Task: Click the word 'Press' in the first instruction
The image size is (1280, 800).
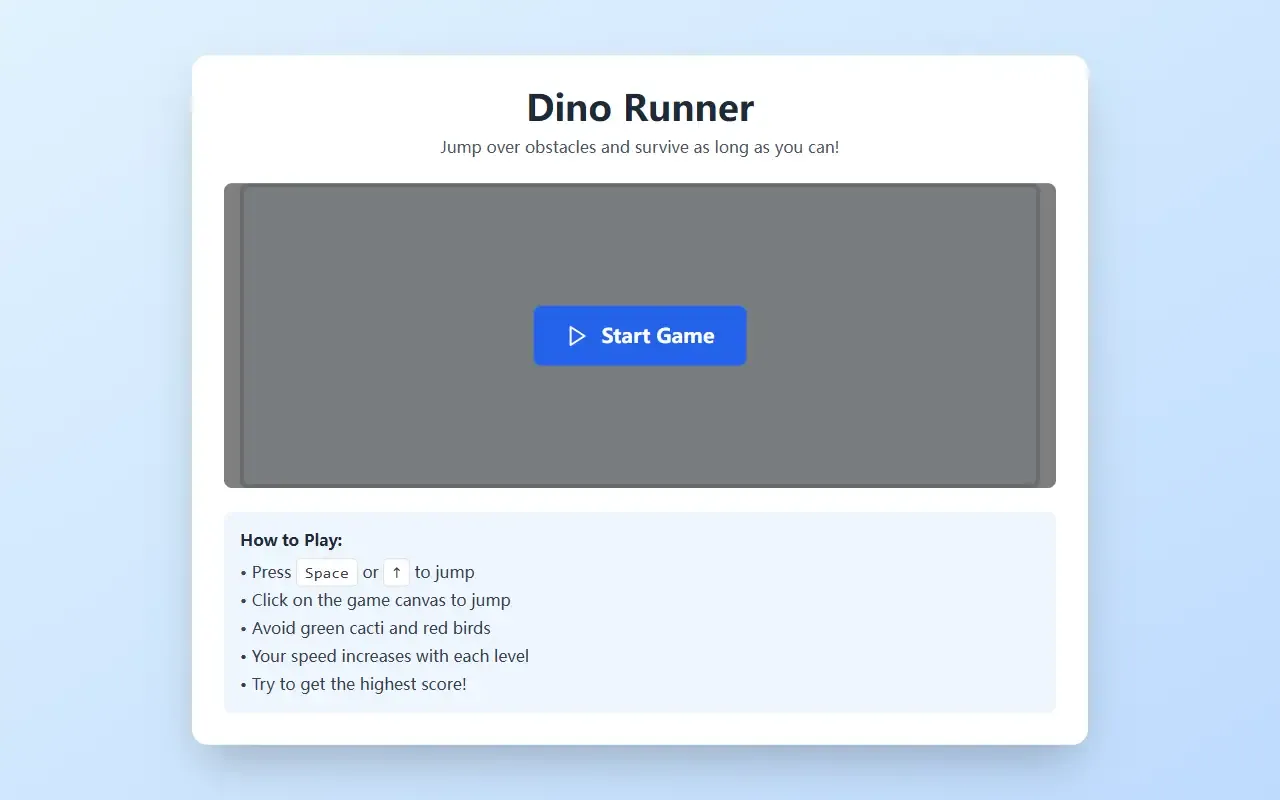Action: click(x=271, y=572)
